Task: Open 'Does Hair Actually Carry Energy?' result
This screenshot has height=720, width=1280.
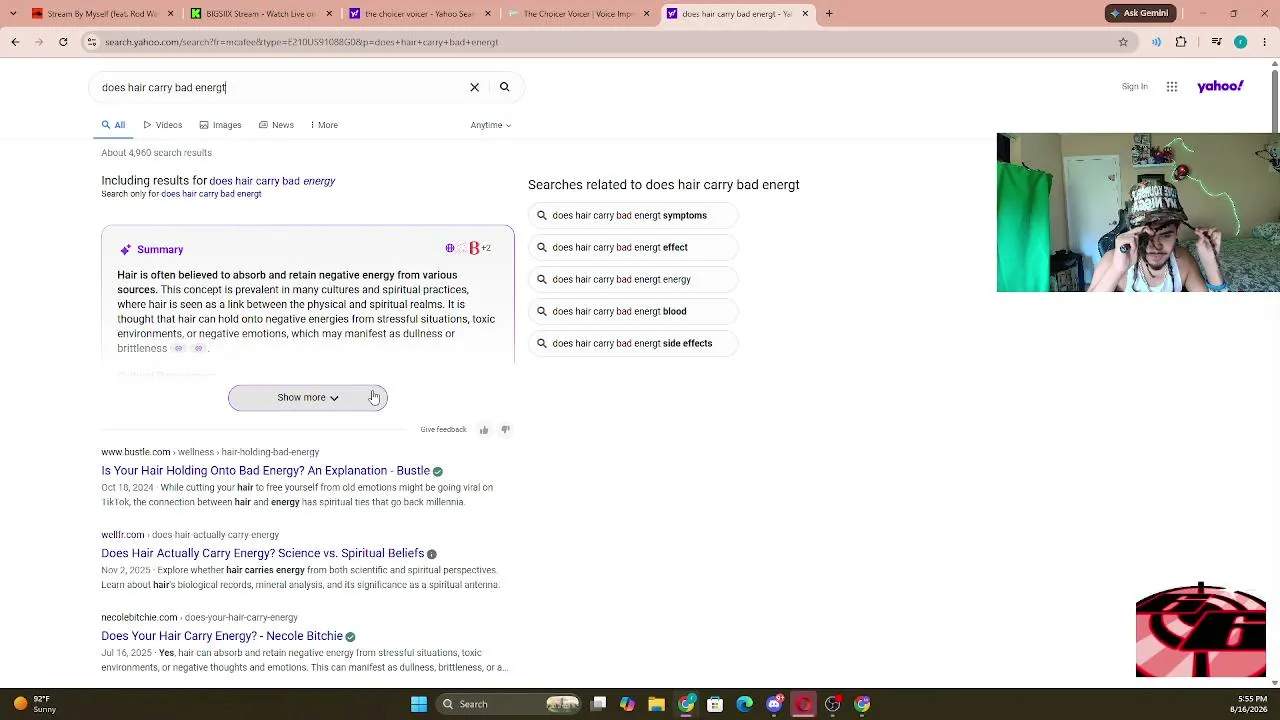Action: point(262,554)
